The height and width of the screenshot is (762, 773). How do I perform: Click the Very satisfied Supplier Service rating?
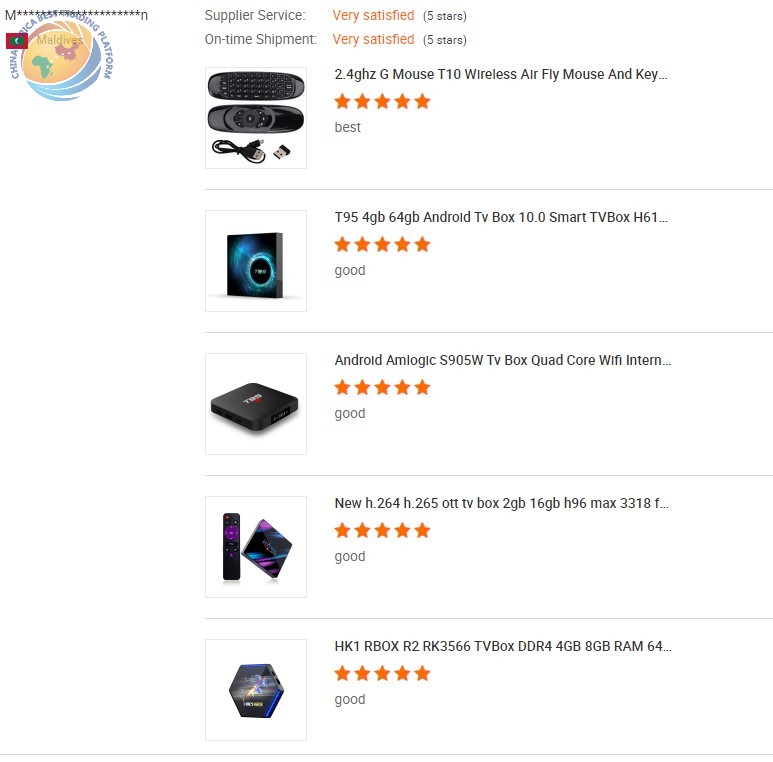pos(373,16)
